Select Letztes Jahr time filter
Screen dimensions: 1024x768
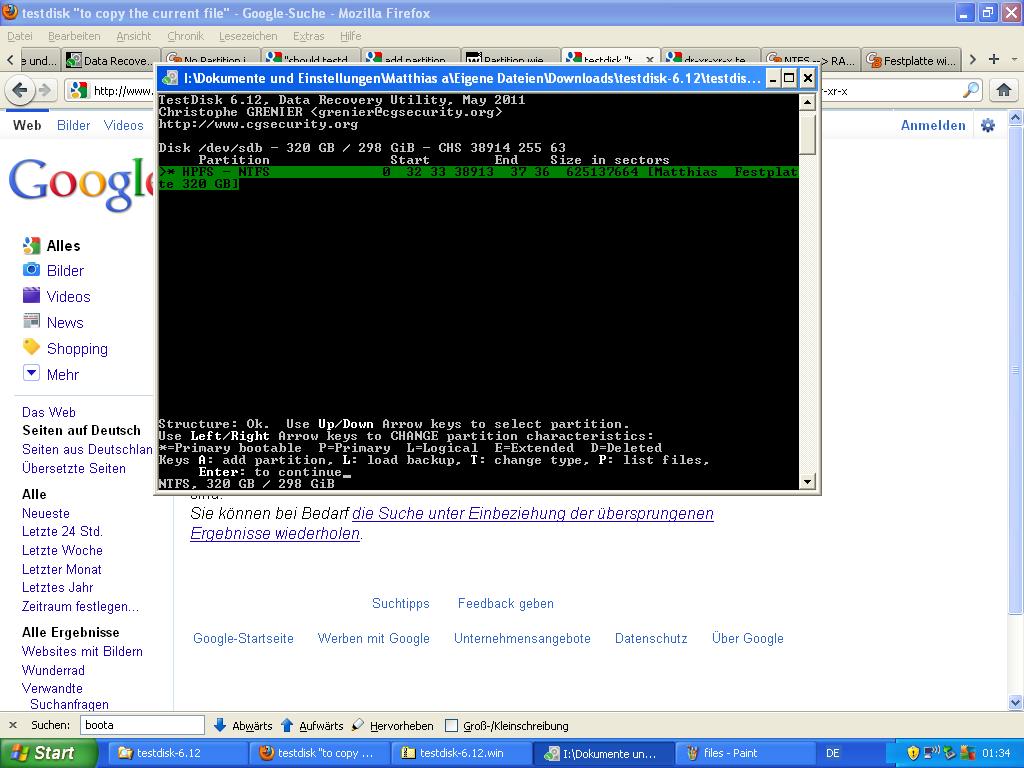(57, 587)
